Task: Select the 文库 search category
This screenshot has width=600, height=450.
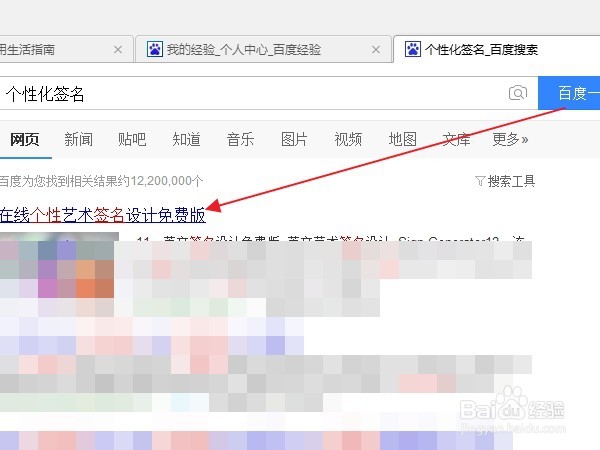Action: tap(456, 139)
